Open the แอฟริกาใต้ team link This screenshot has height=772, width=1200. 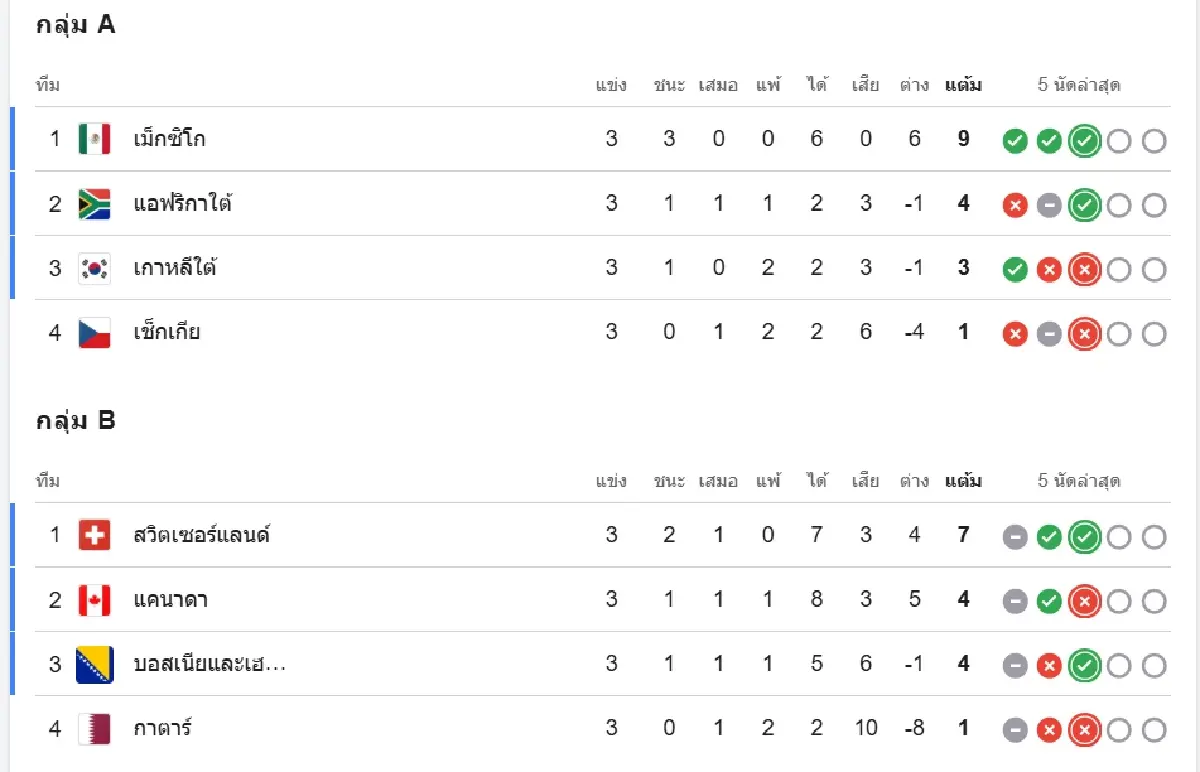point(182,204)
